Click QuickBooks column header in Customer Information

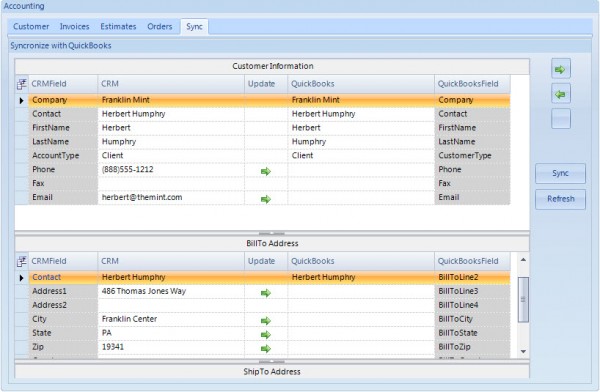(361, 84)
